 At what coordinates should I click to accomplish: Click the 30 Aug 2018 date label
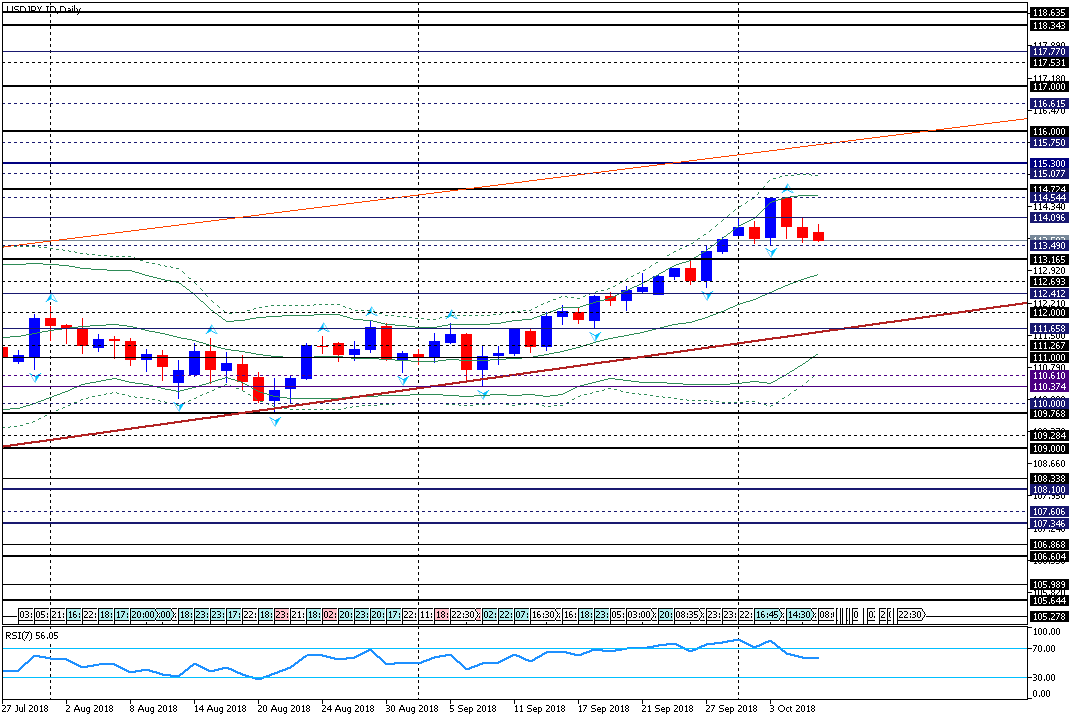tap(412, 709)
